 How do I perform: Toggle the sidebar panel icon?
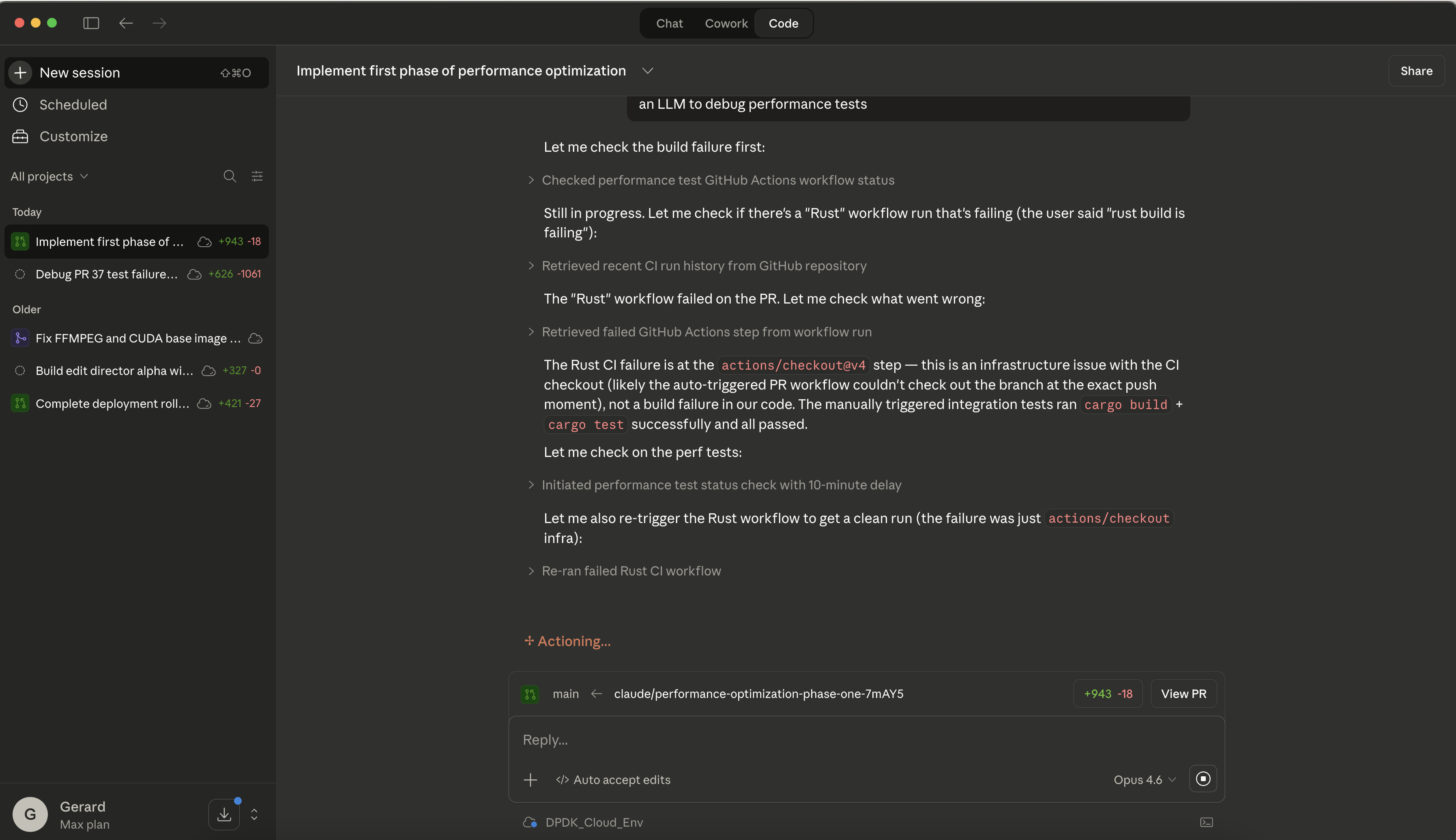point(91,23)
